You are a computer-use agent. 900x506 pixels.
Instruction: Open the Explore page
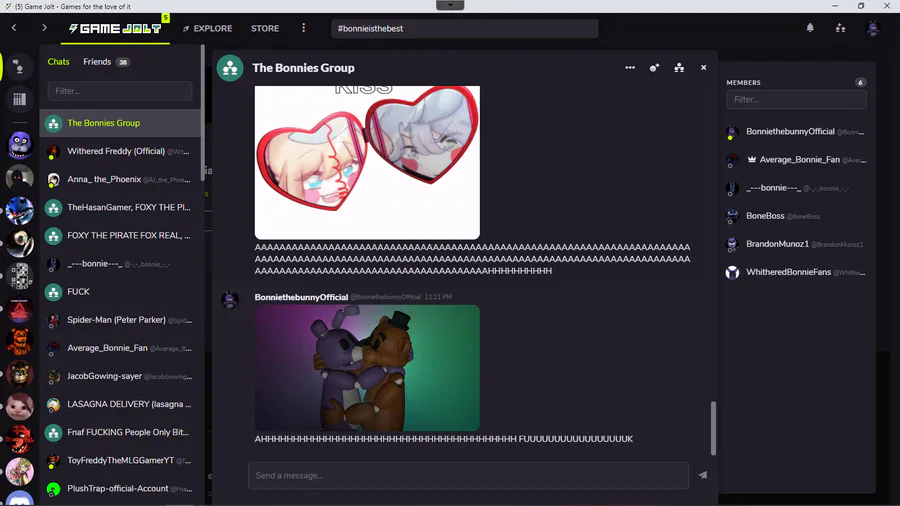[207, 28]
